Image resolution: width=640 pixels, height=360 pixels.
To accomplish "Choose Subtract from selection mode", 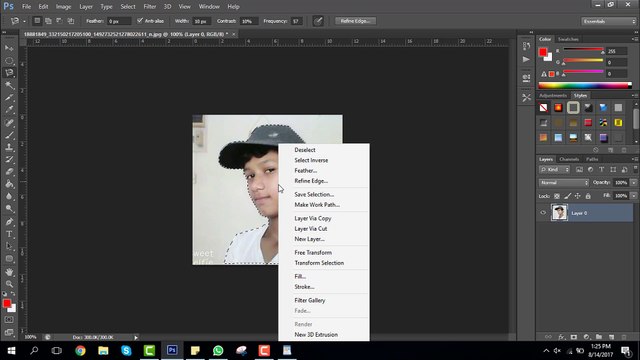I will tap(60, 21).
